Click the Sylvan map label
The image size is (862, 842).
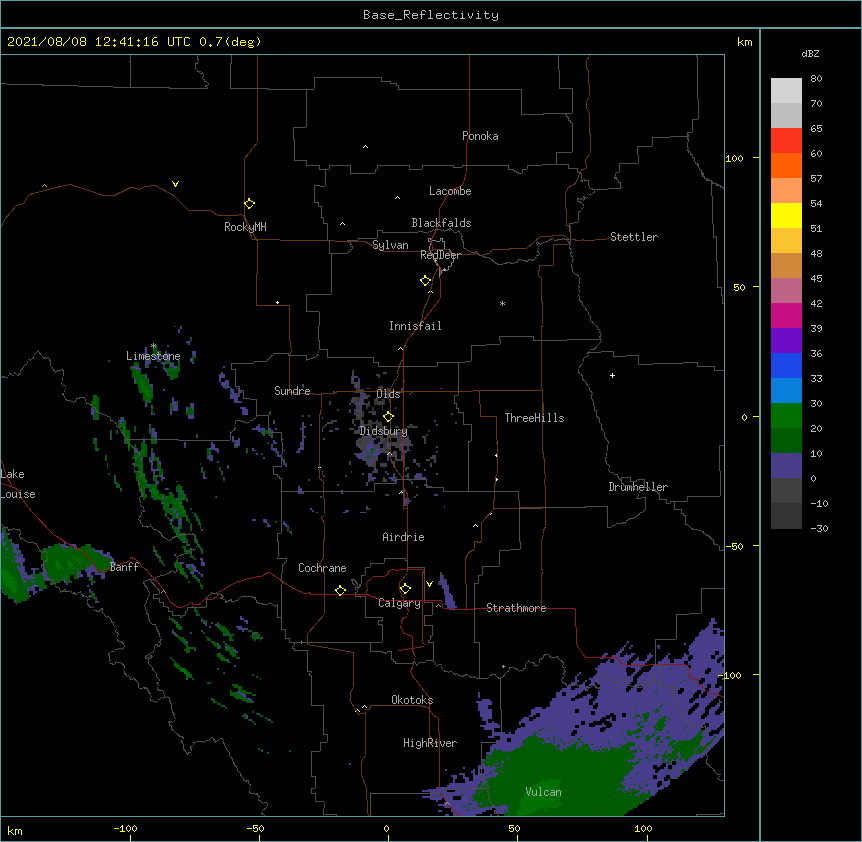[x=390, y=245]
